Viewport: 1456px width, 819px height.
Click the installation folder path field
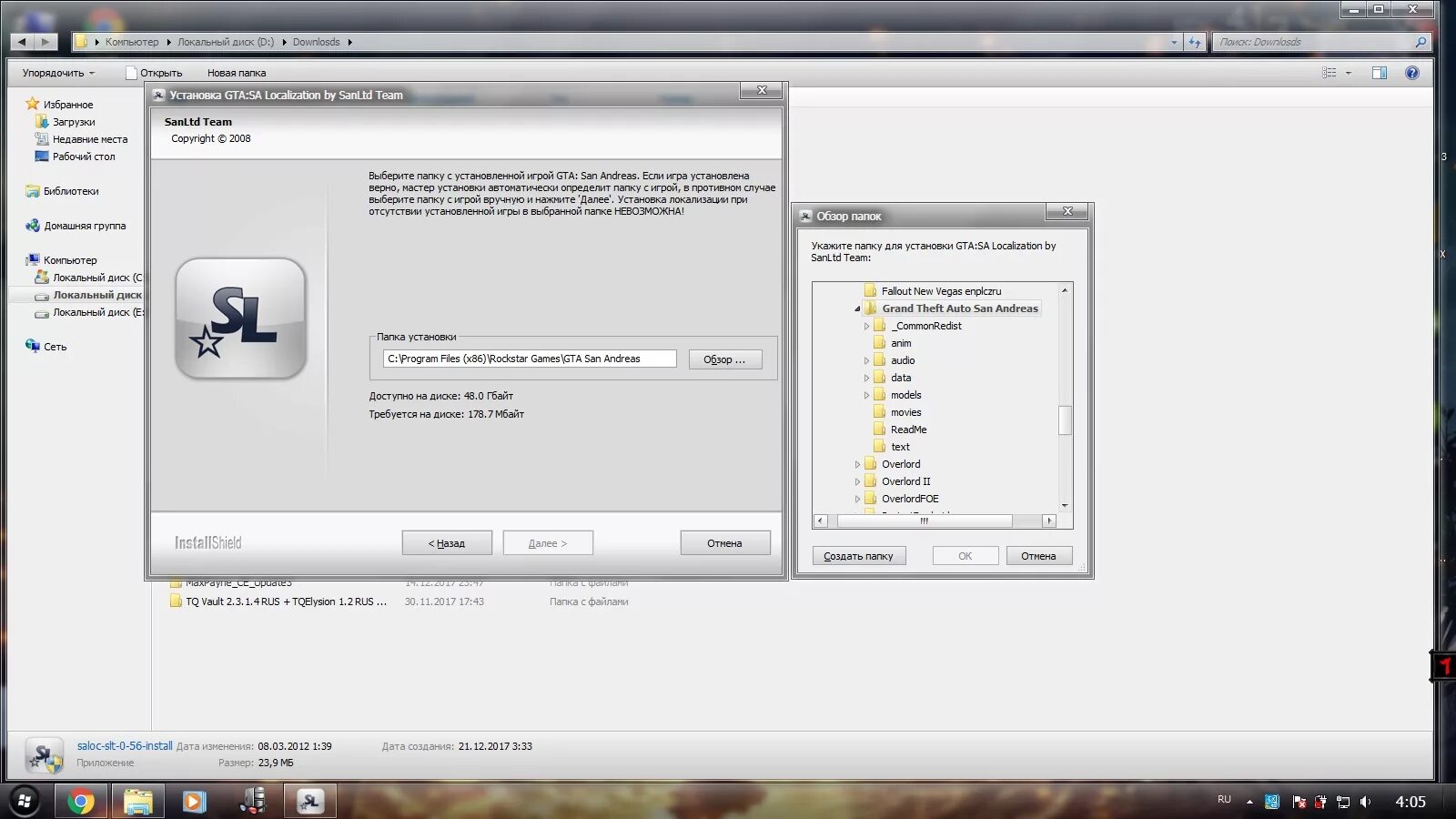tap(530, 359)
